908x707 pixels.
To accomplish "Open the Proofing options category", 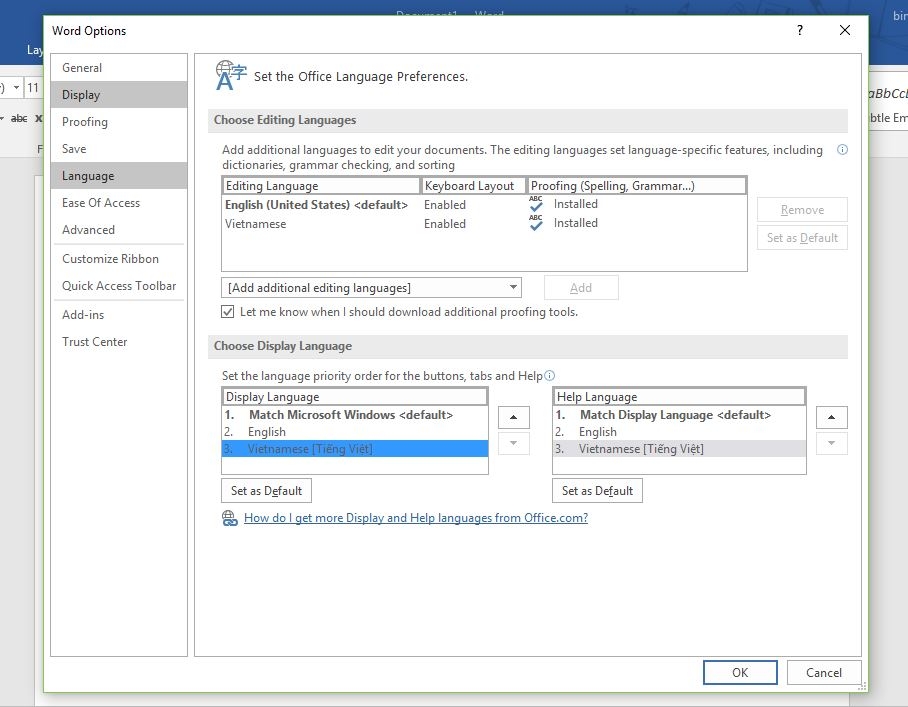I will click(85, 122).
